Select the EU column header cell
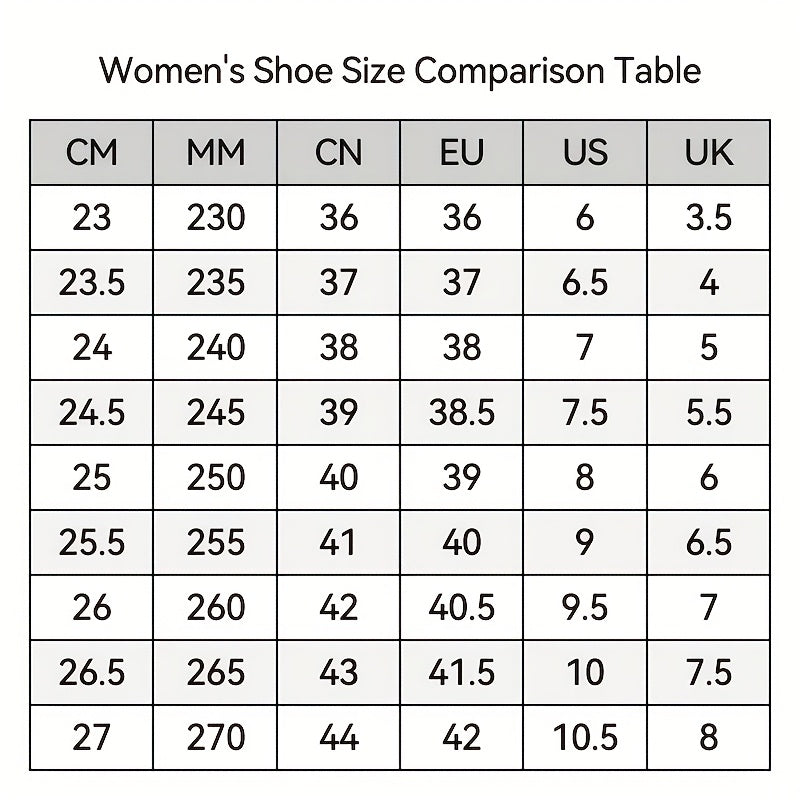800x800 pixels. click(462, 153)
